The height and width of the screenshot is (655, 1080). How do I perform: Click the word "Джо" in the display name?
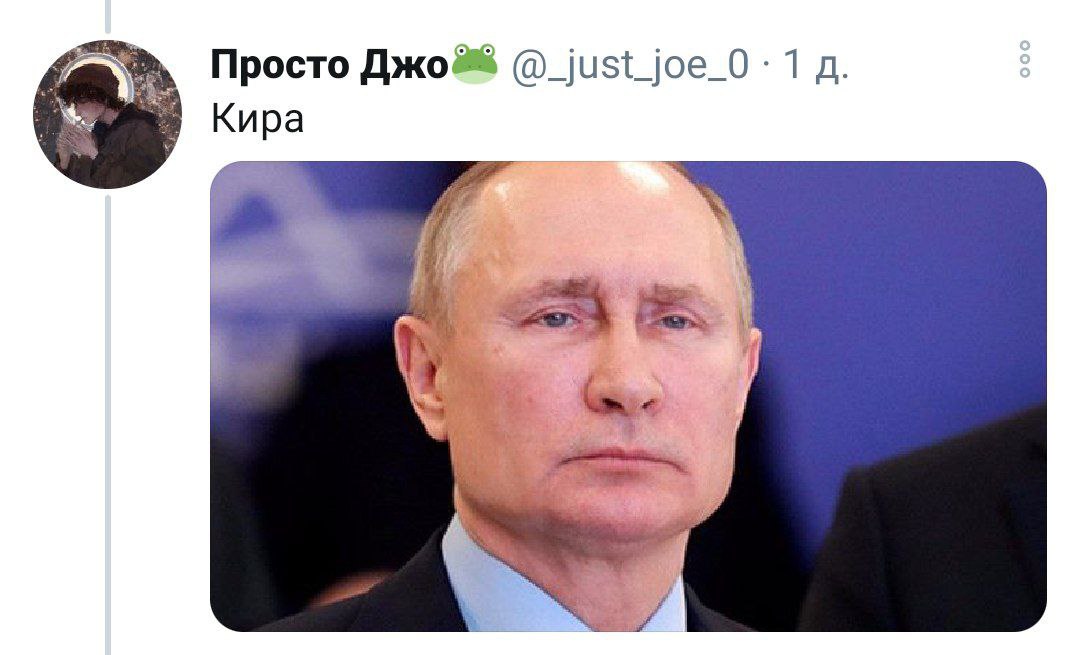pyautogui.click(x=404, y=65)
